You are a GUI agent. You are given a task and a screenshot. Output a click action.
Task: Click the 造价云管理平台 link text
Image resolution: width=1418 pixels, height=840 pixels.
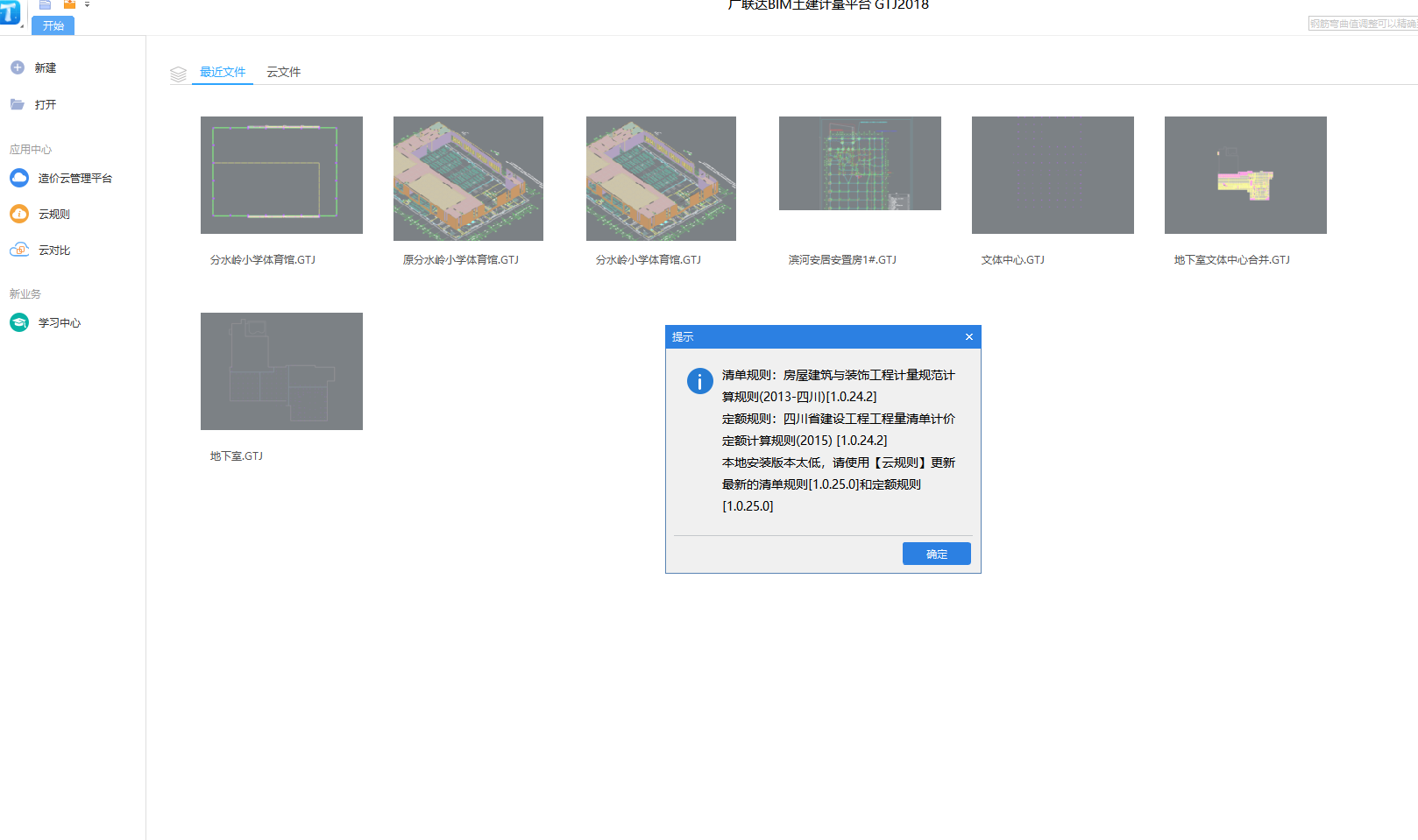point(75,178)
